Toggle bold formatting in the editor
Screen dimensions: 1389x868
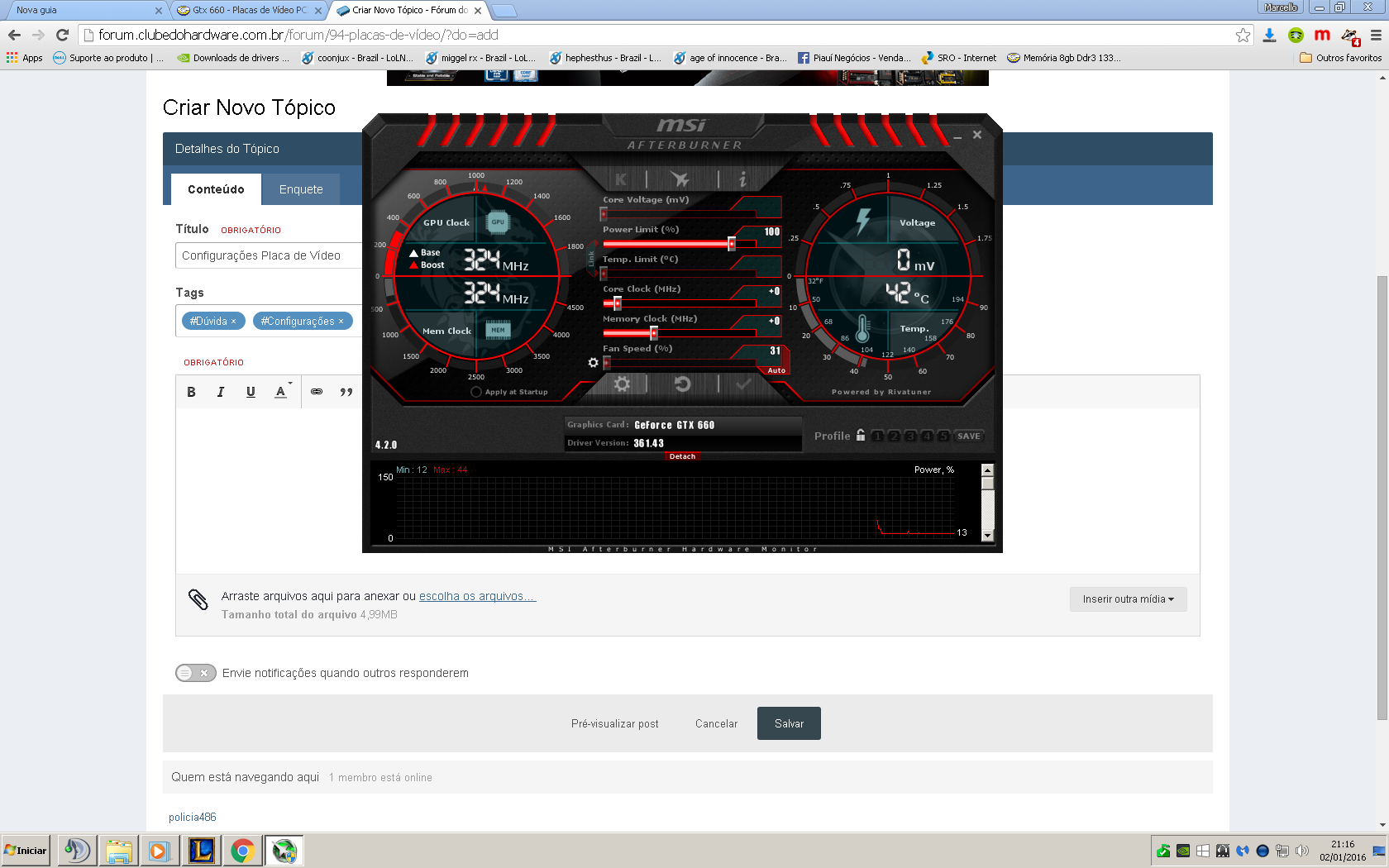click(x=191, y=392)
